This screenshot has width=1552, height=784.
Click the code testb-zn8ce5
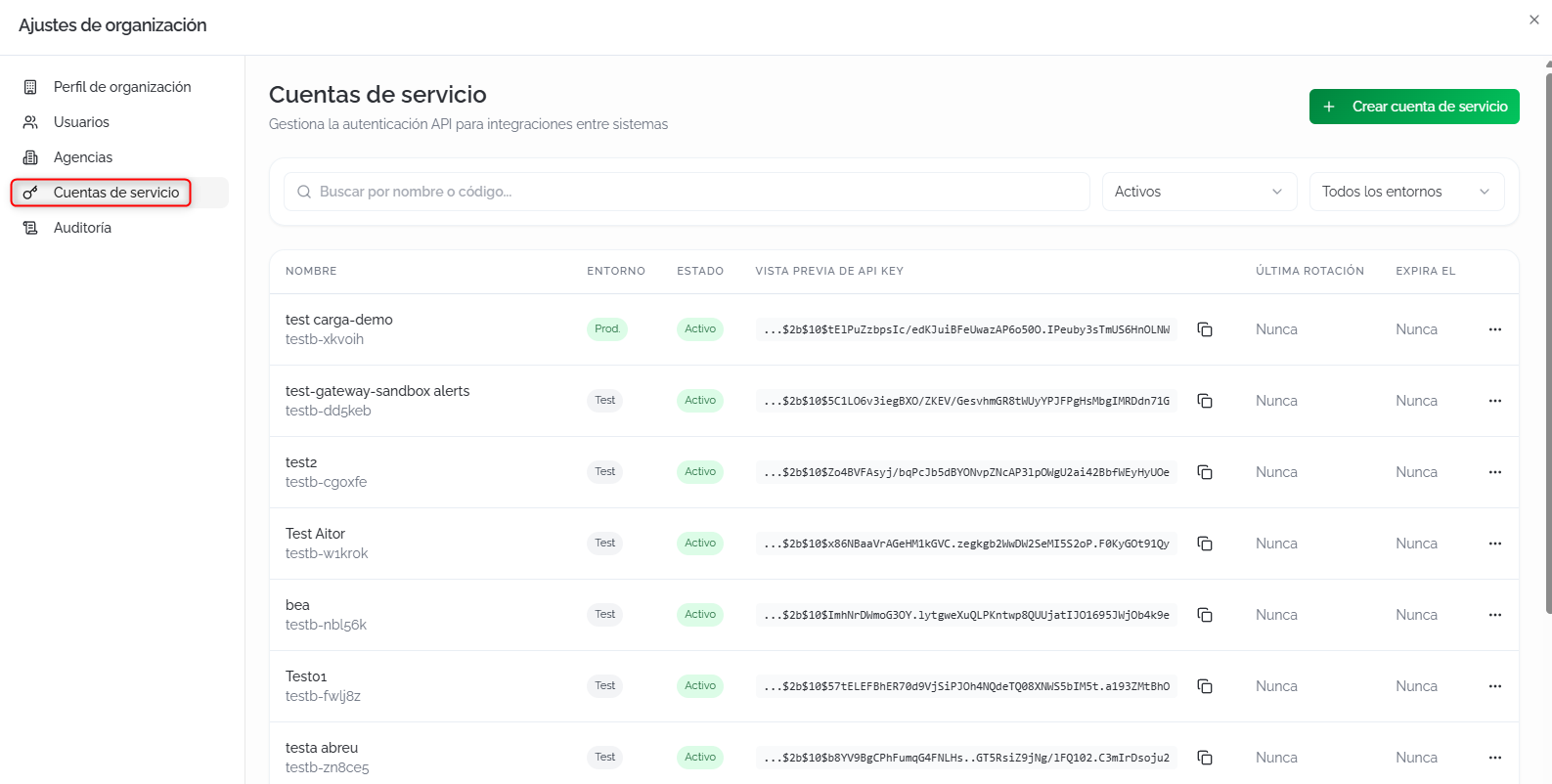pyautogui.click(x=328, y=767)
